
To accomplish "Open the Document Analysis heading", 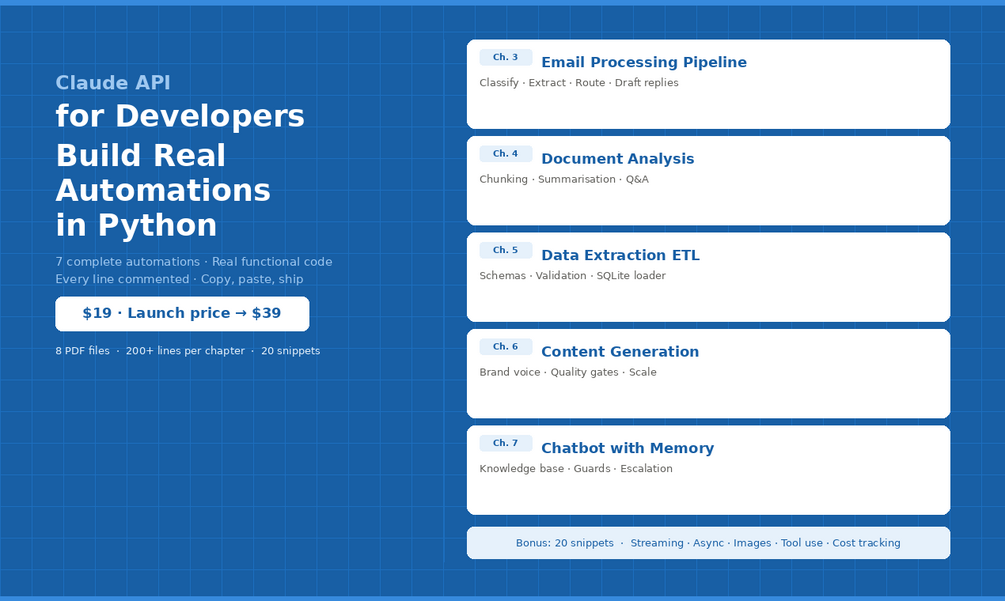I will [x=617, y=159].
